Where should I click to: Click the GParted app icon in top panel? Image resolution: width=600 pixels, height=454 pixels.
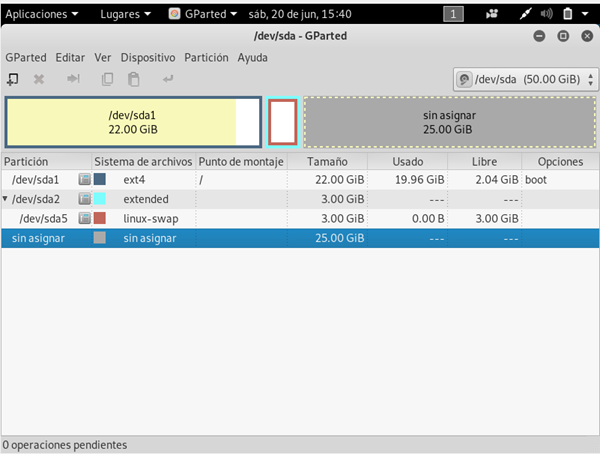(174, 14)
